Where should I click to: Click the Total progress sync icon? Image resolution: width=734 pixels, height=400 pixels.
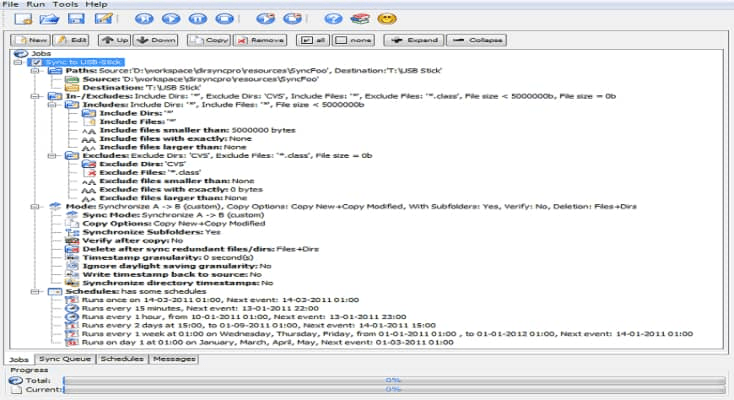[16, 380]
